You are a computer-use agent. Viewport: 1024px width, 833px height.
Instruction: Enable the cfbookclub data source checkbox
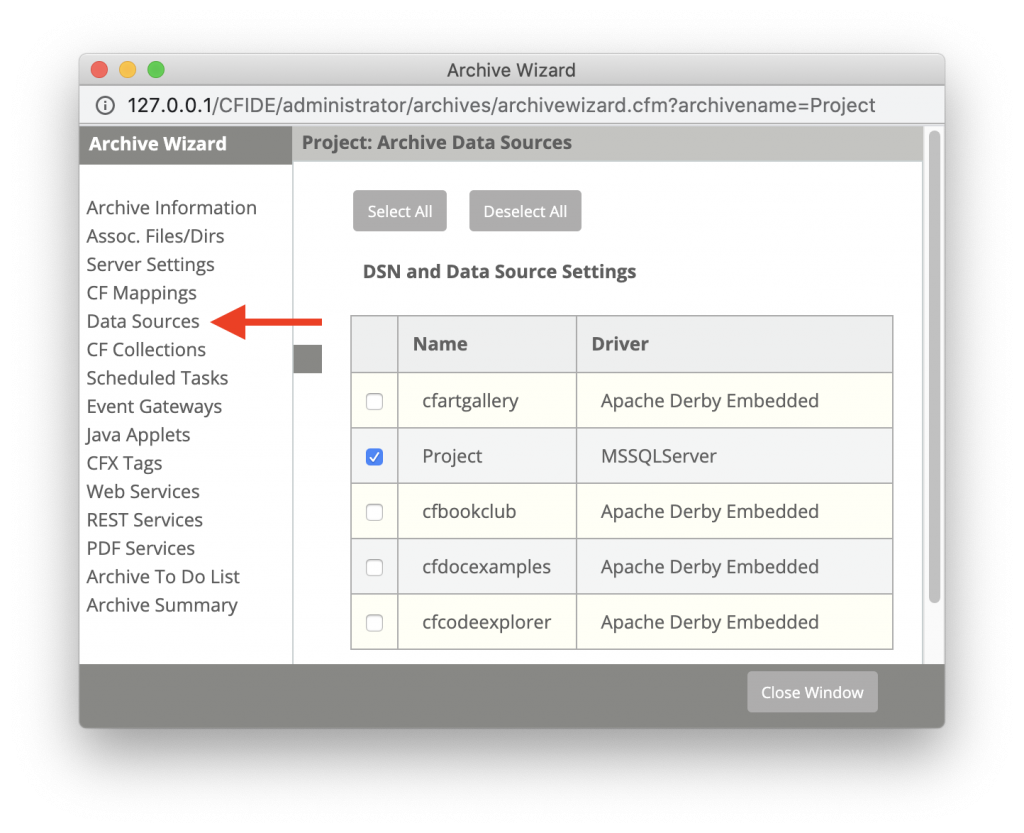point(374,512)
